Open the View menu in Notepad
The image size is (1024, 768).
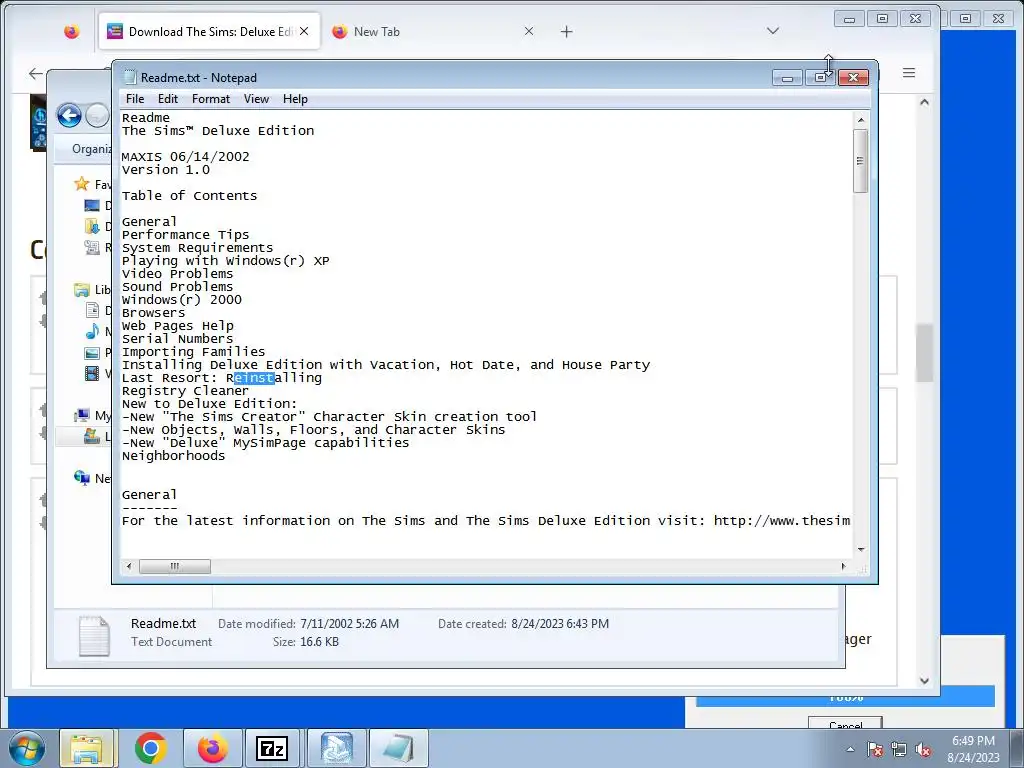[256, 99]
